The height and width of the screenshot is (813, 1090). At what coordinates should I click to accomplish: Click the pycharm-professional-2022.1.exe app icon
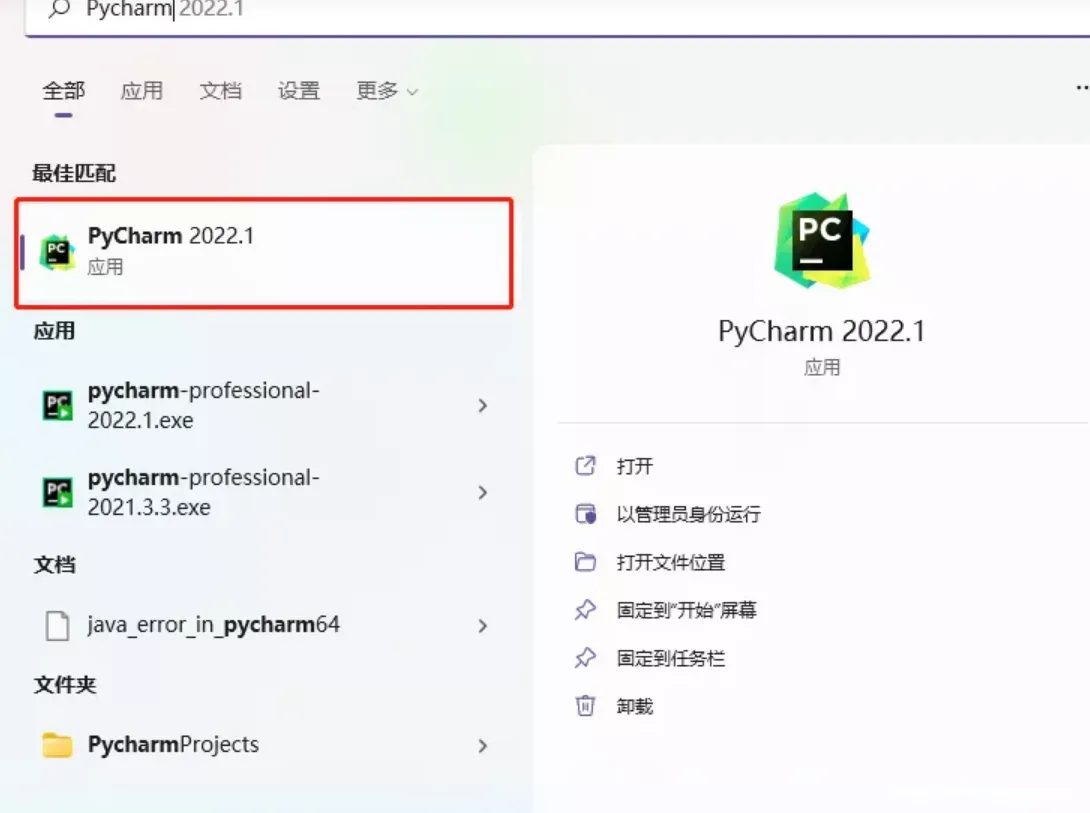[54, 405]
